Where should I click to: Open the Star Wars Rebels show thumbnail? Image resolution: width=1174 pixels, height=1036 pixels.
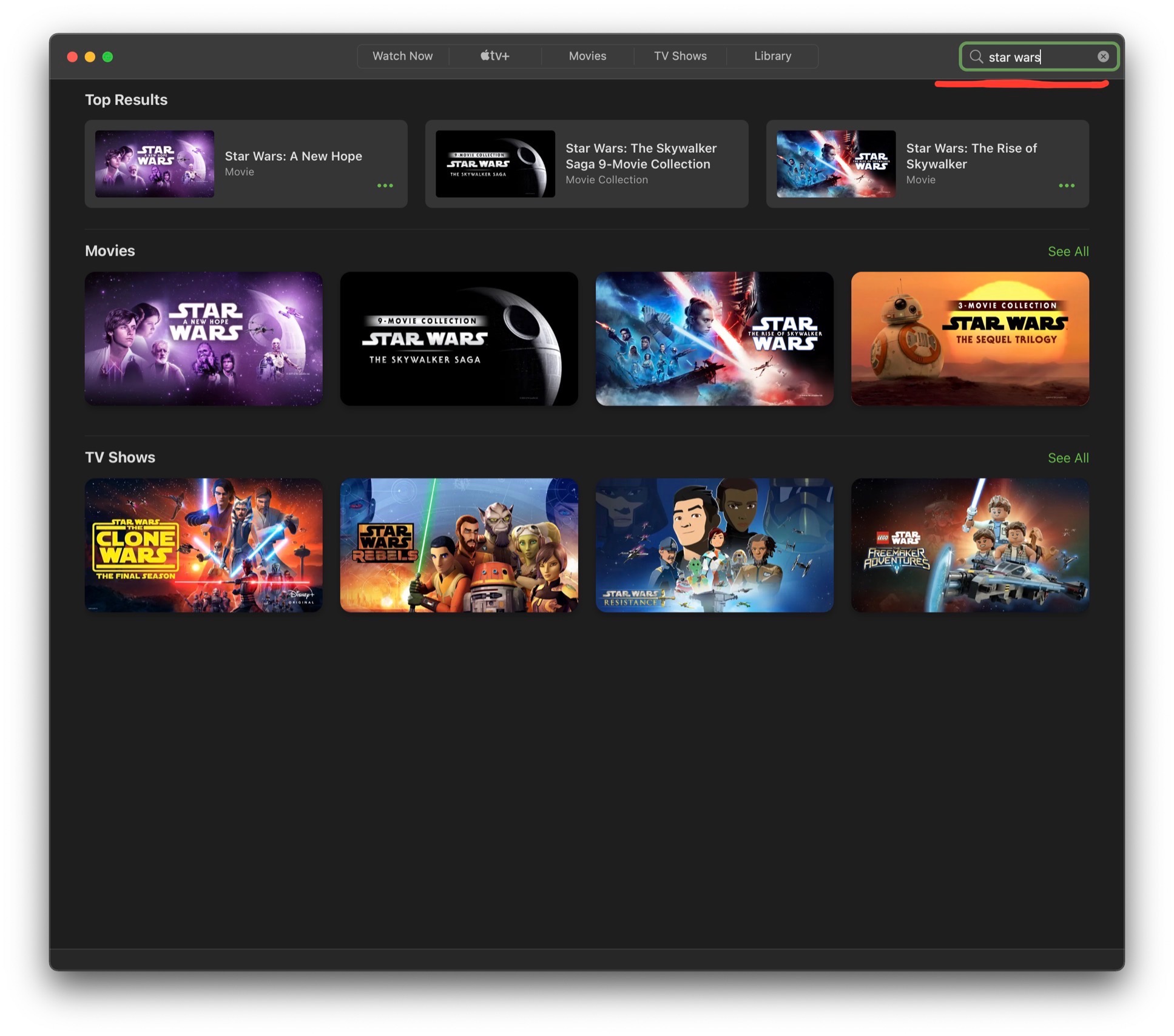[459, 545]
